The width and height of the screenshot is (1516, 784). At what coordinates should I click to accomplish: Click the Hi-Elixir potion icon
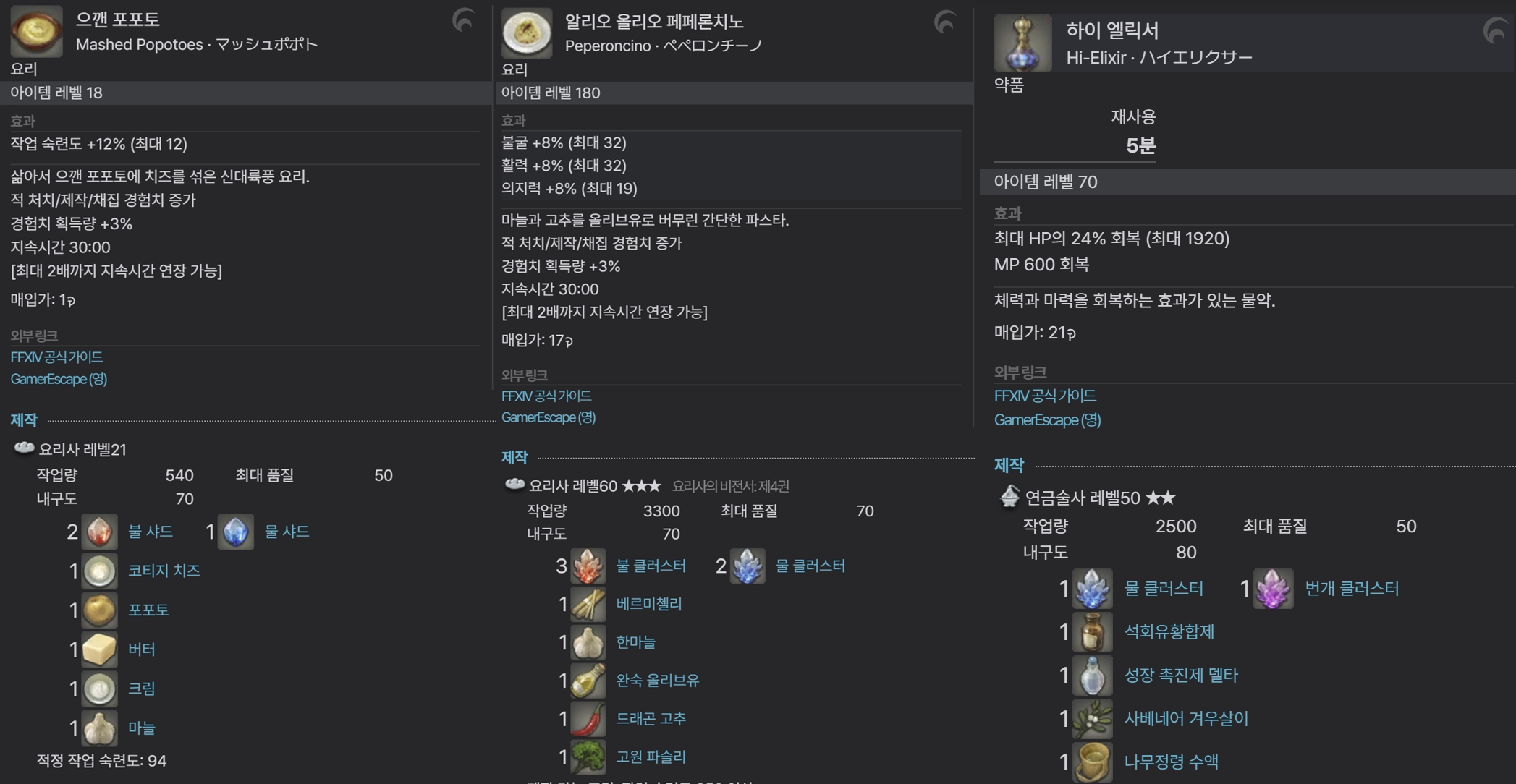[1022, 43]
